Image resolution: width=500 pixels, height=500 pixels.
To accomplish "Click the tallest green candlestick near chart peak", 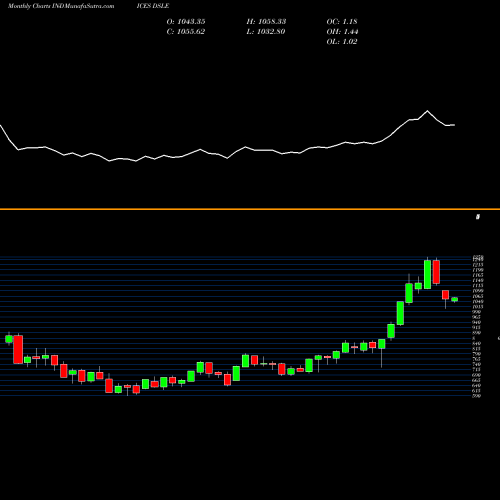I will point(427,275).
